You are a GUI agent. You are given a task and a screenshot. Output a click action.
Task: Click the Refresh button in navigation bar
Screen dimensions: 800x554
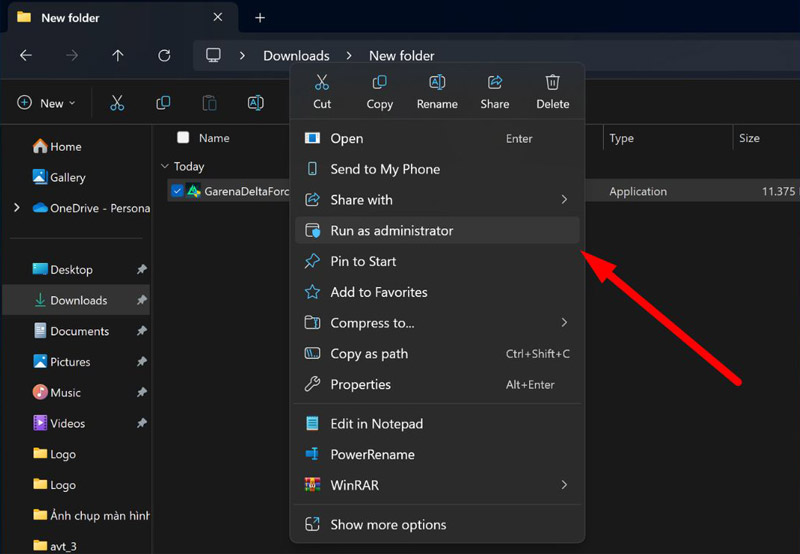click(x=164, y=56)
